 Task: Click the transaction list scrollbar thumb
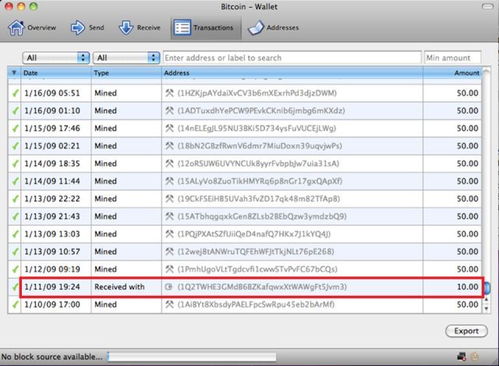tap(487, 288)
